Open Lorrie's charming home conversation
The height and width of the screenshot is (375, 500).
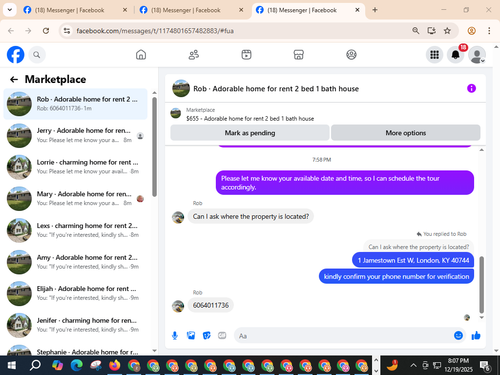coord(75,167)
